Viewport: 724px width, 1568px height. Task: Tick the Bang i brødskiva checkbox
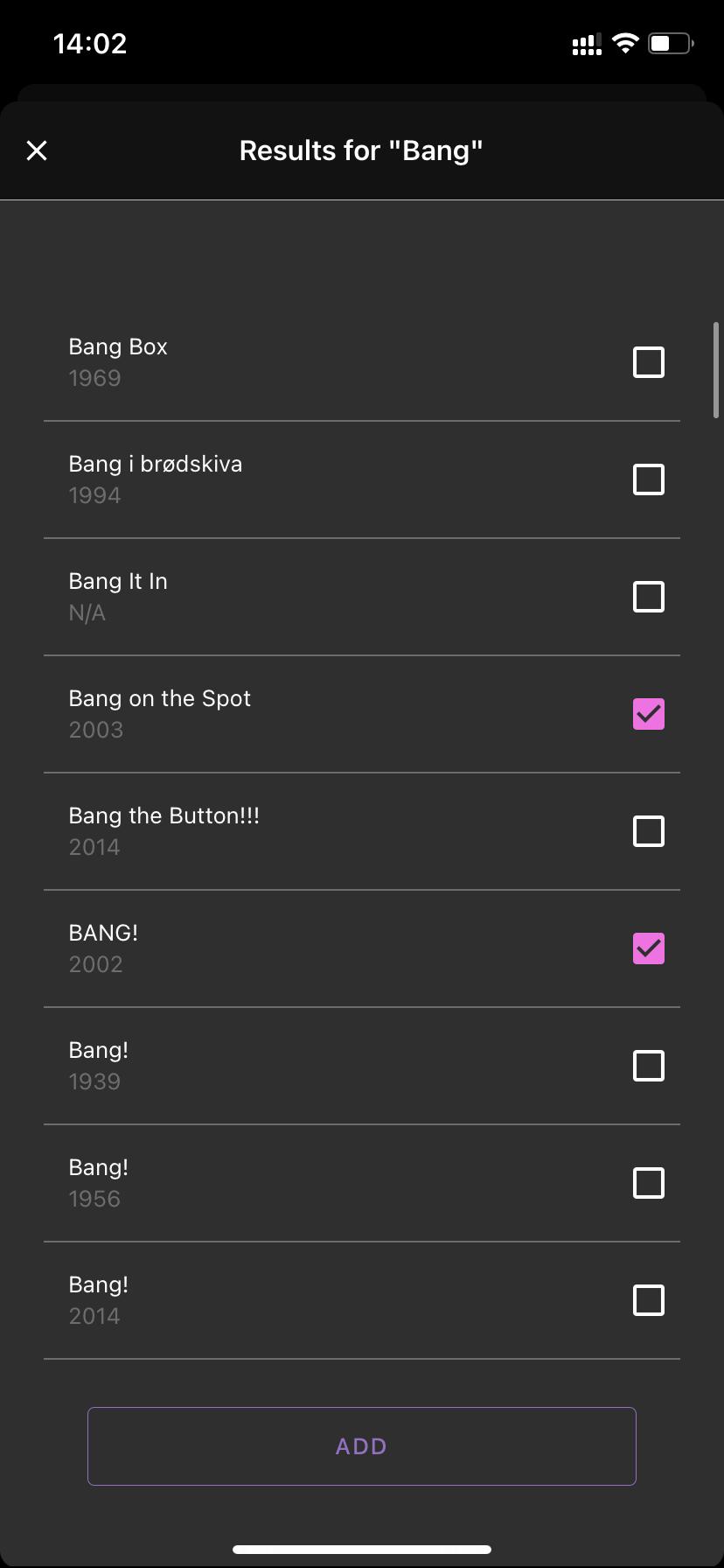point(648,479)
